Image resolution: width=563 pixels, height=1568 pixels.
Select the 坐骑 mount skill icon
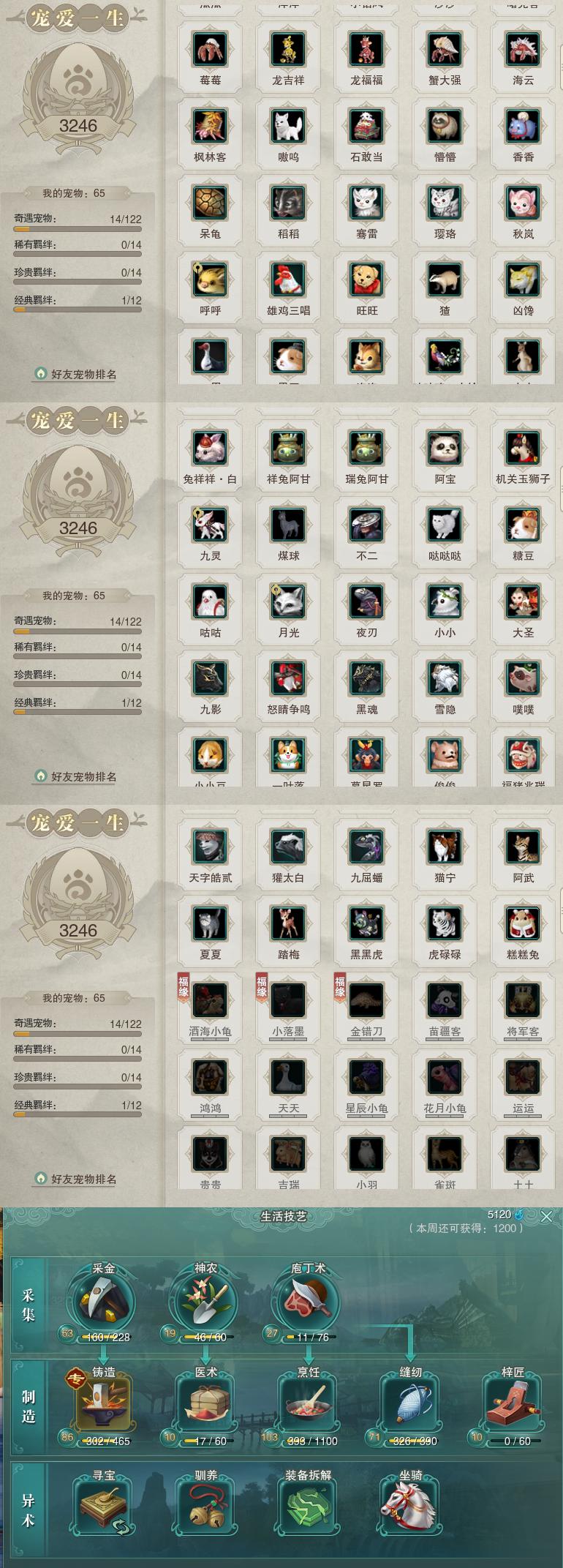click(x=410, y=1507)
